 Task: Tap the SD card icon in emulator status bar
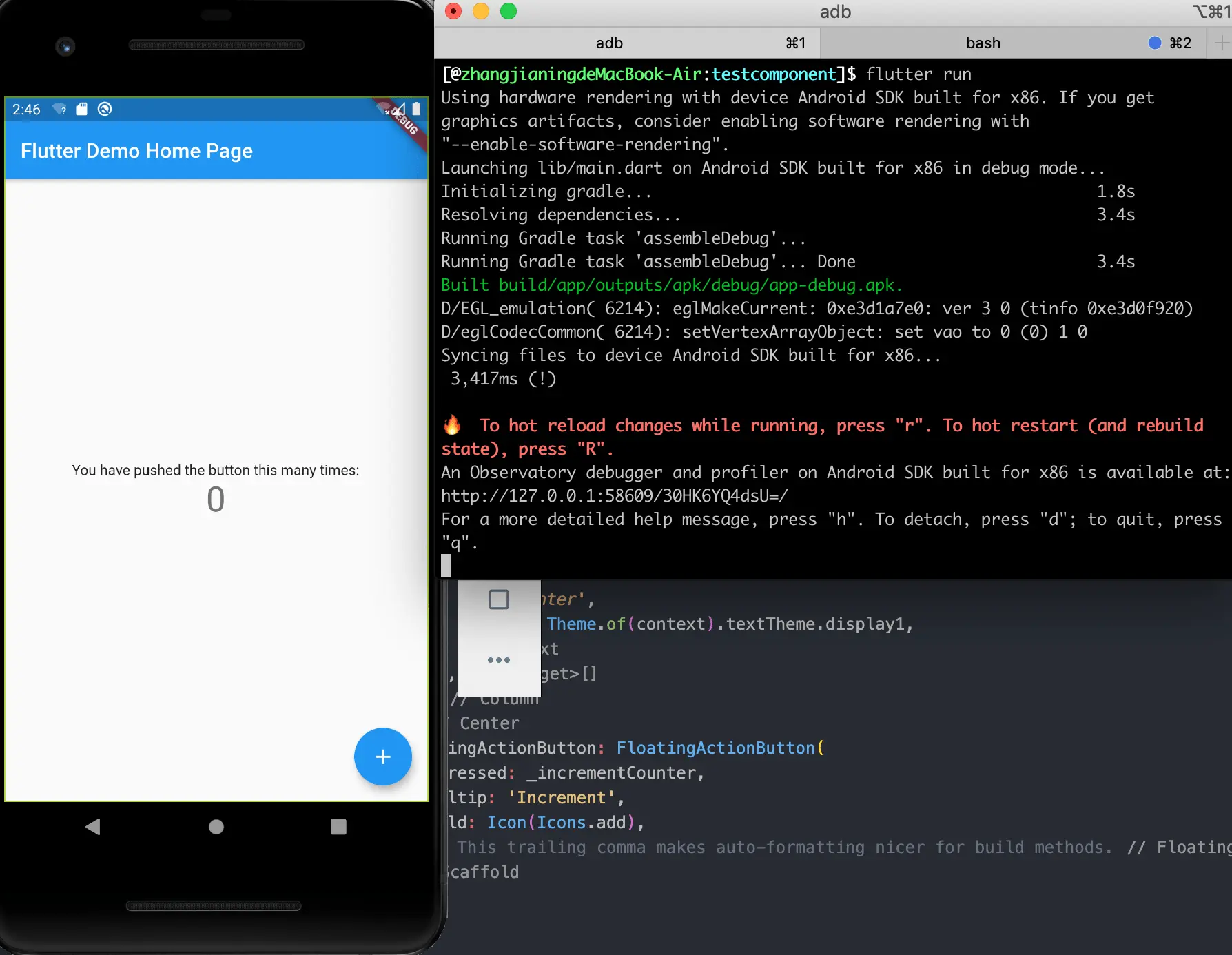point(82,109)
